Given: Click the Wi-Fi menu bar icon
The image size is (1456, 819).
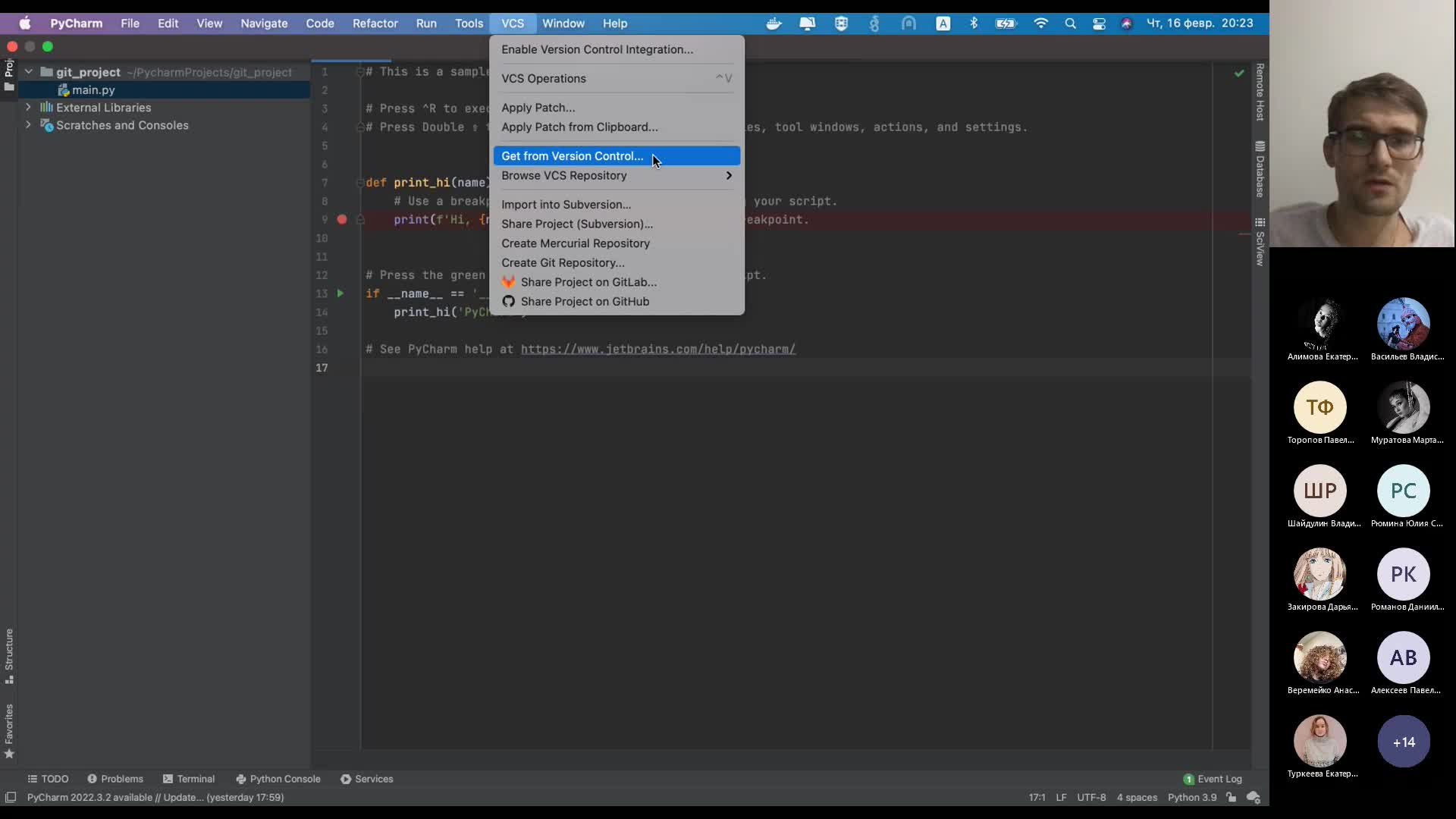Looking at the screenshot, I should point(1040,24).
